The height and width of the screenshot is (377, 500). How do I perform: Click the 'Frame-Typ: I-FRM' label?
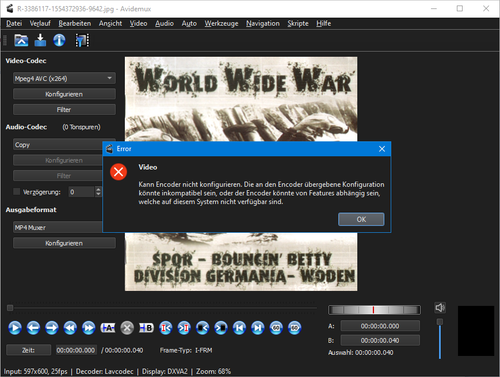pos(186,350)
